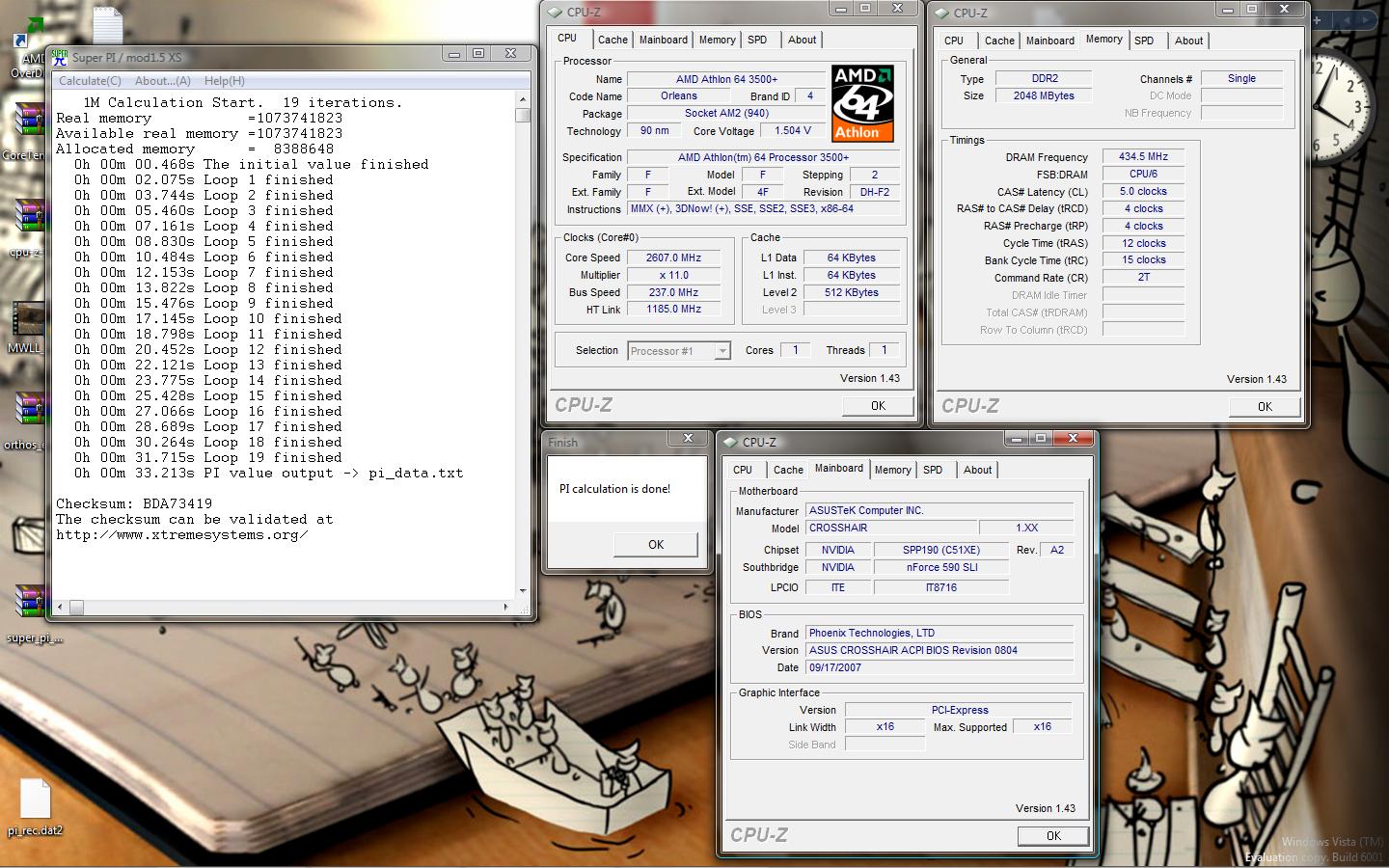1389x868 pixels.
Task: Click the xtremesystems.org URL line in Super PI
Action: (x=182, y=534)
